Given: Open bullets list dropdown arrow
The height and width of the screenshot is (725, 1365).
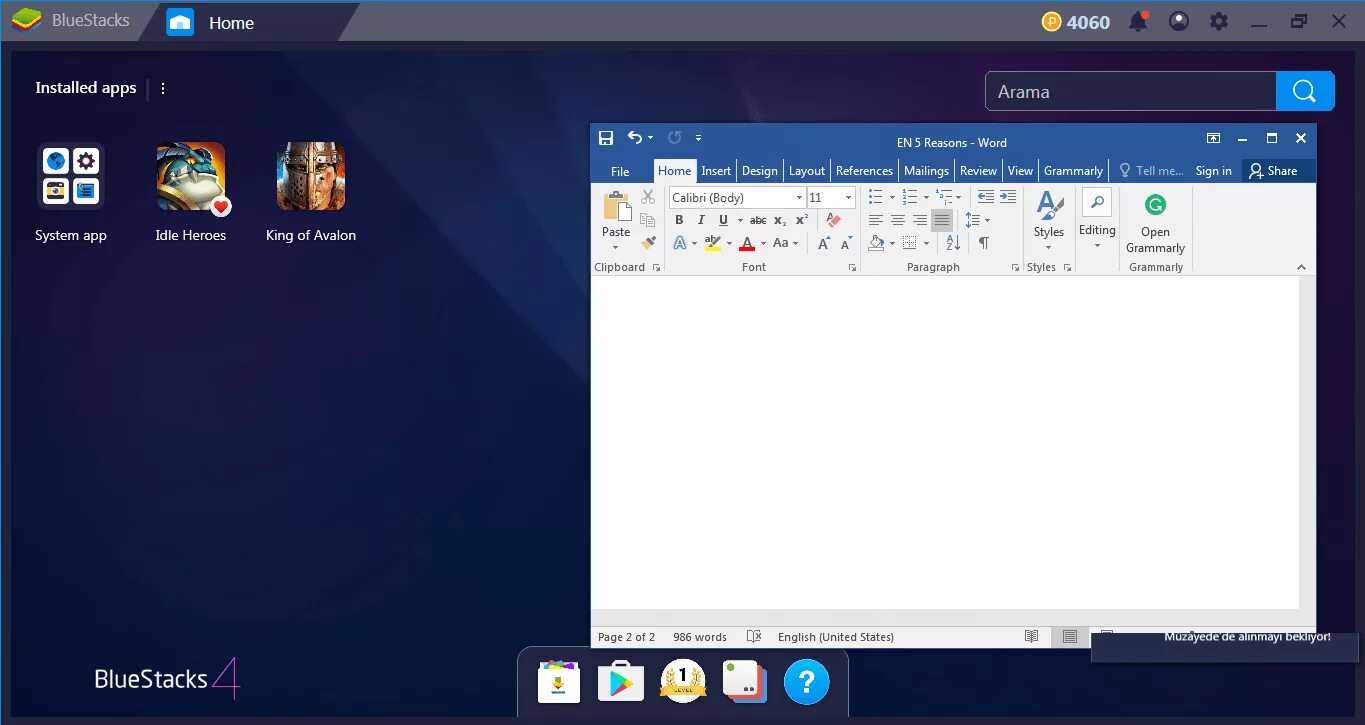Looking at the screenshot, I should pyautogui.click(x=893, y=198).
